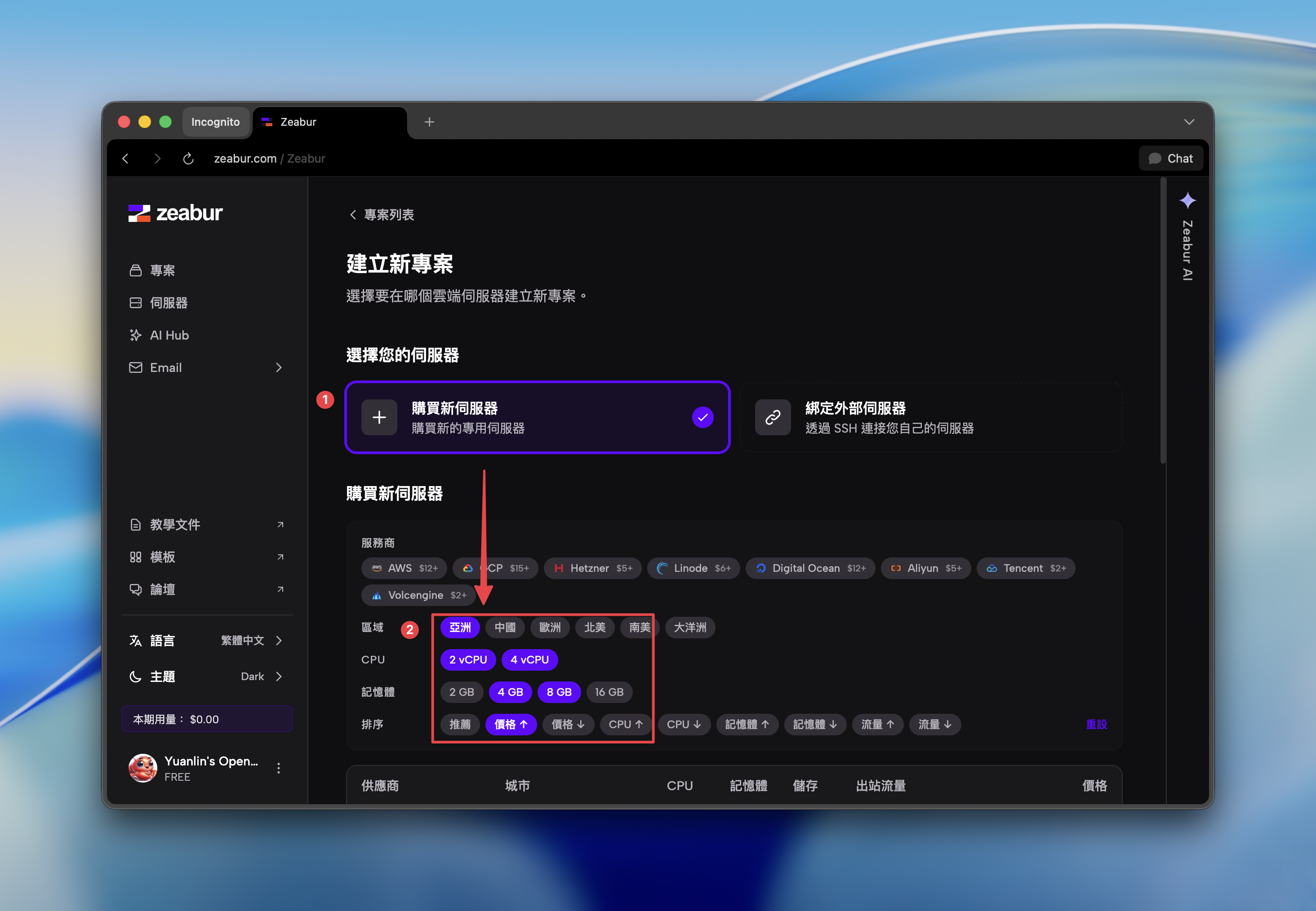Click the zeabur logo in sidebar
Viewport: 1316px width, 911px height.
point(175,213)
